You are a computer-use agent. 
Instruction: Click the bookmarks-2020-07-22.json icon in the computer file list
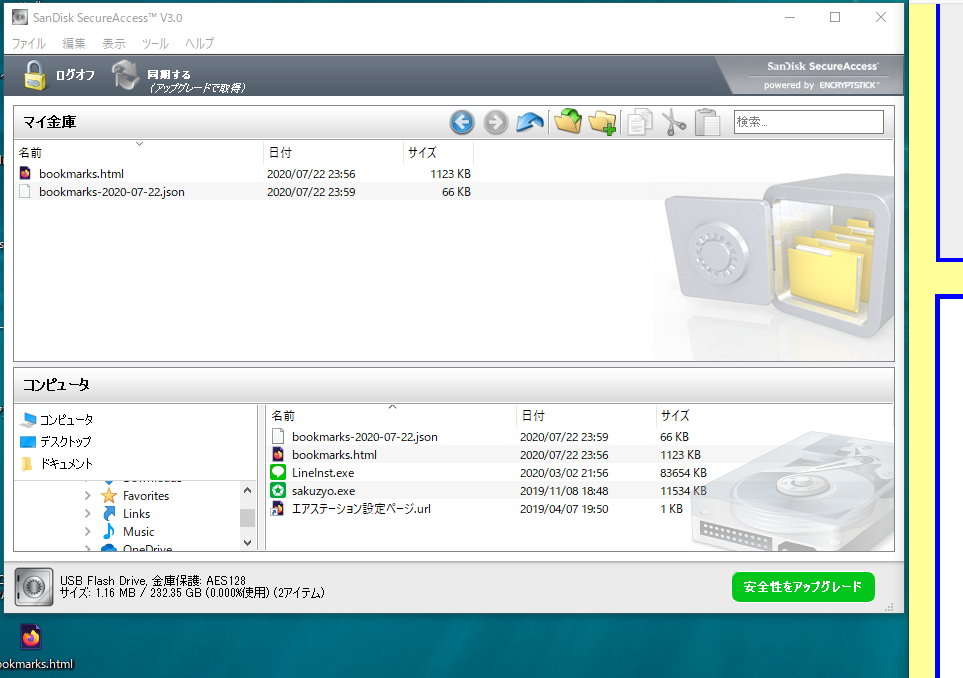tap(278, 437)
